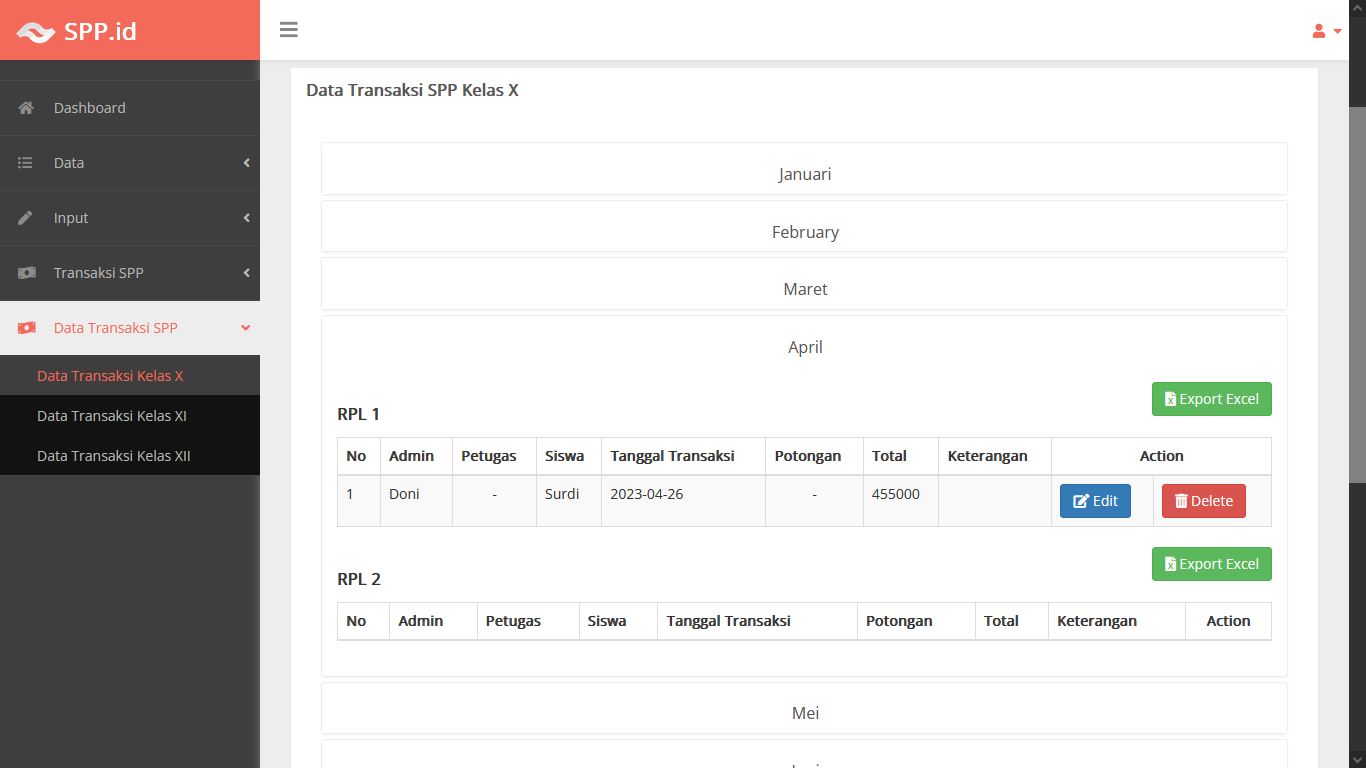Click the SPP.id logo icon

36,32
